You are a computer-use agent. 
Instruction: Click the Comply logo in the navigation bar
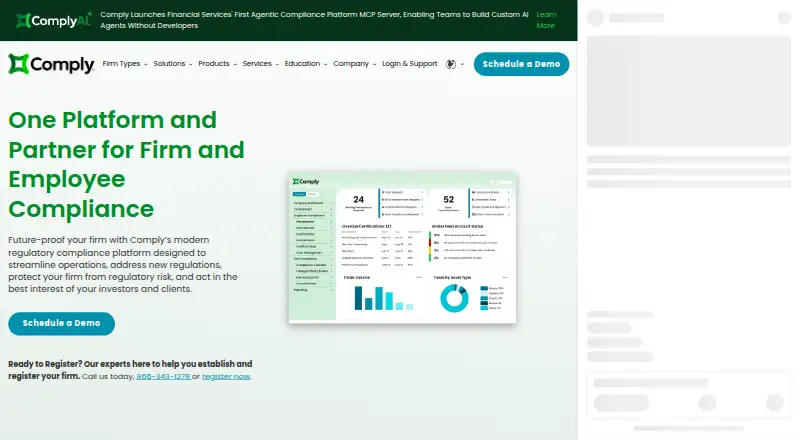(52, 64)
